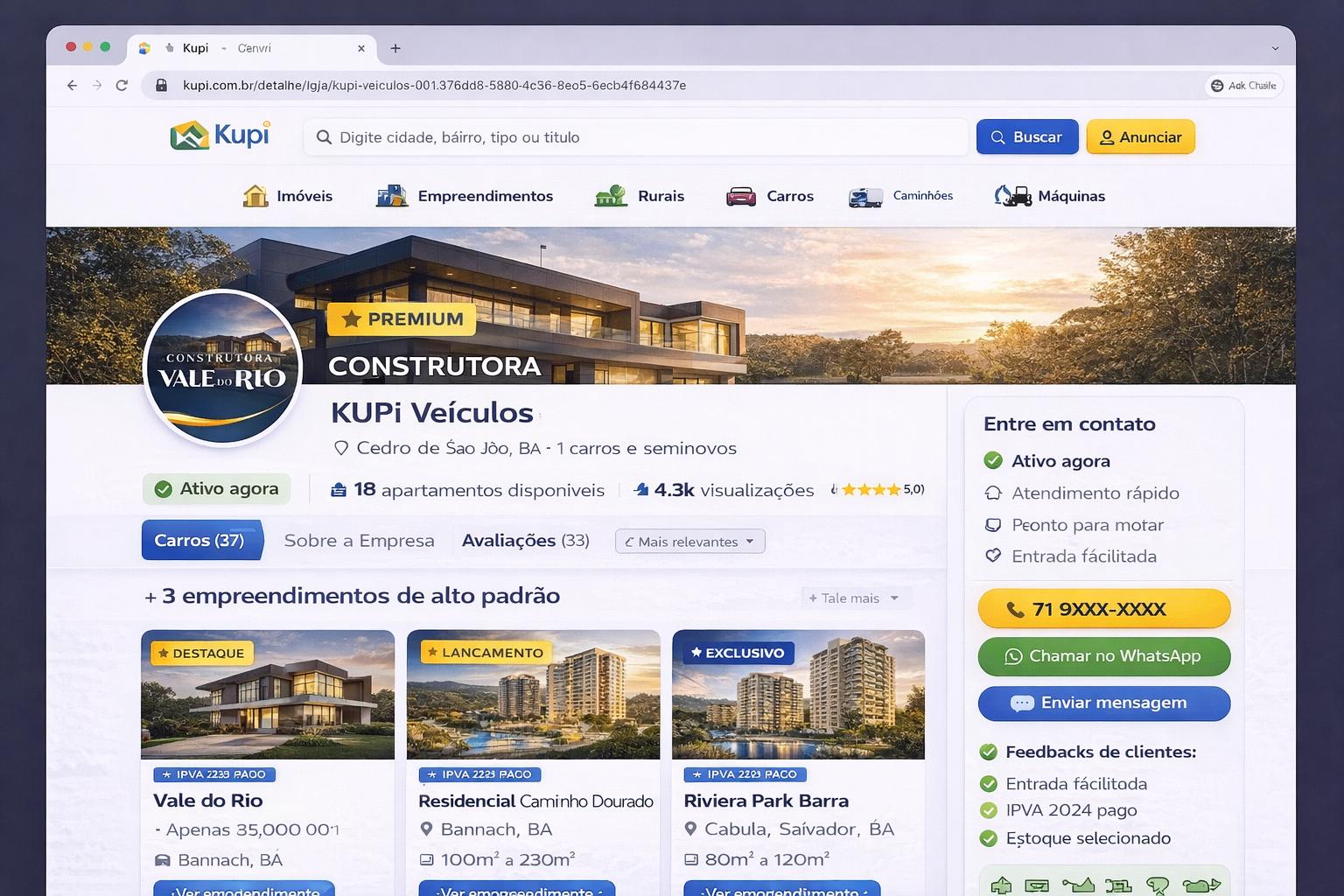Click the Construtora Vale do Rio avatar

tap(222, 368)
